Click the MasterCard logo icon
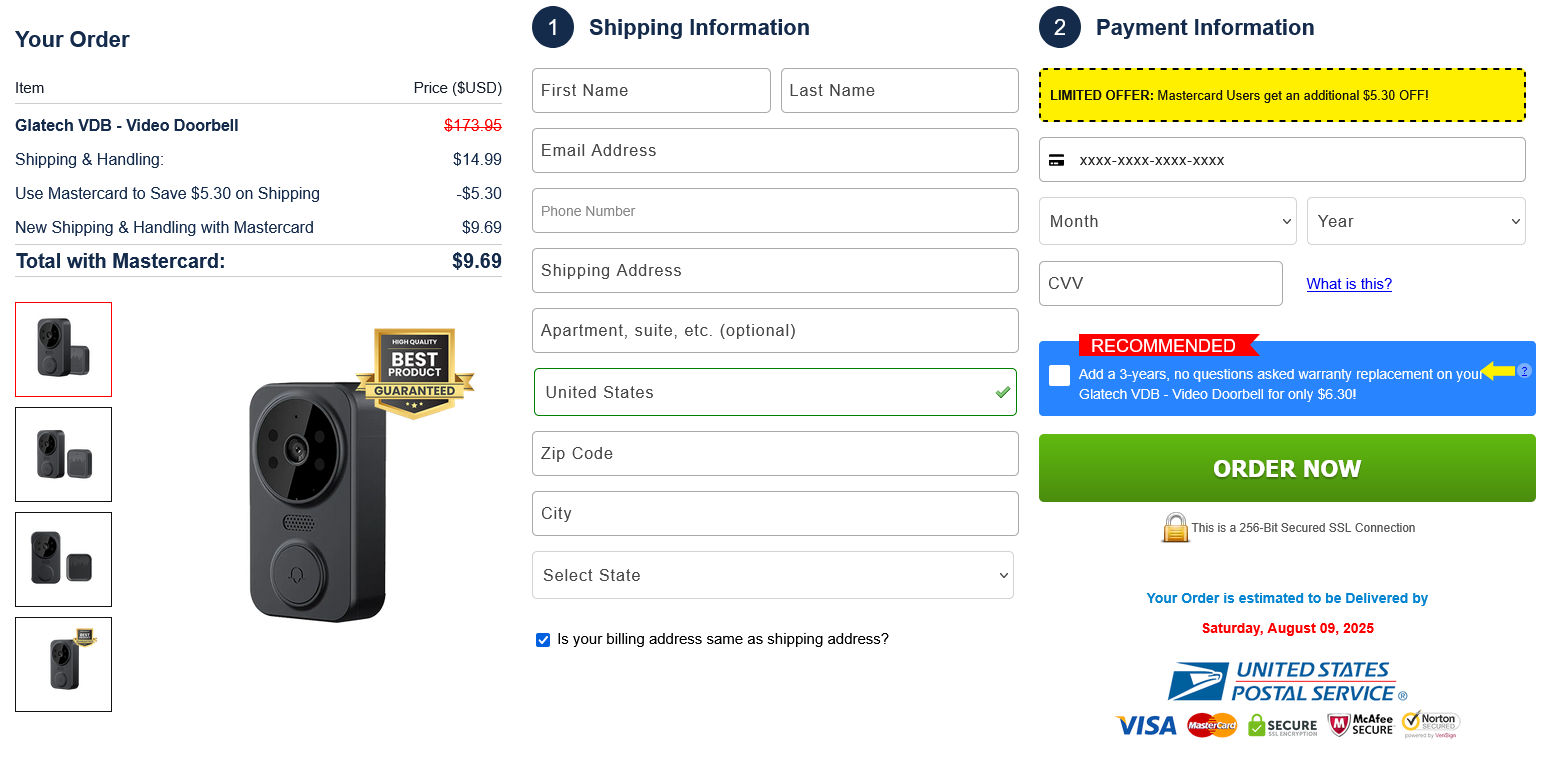The width and height of the screenshot is (1546, 758). click(x=1212, y=725)
